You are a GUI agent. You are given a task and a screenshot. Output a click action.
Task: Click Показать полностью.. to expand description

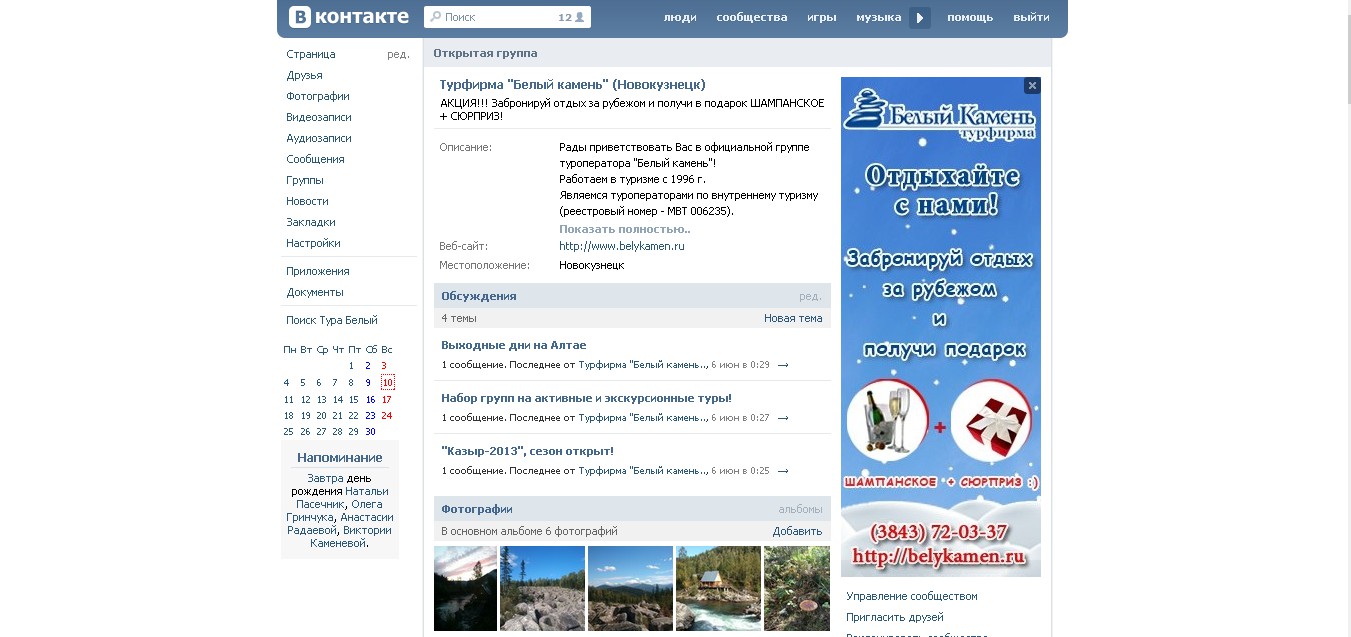[x=625, y=229]
